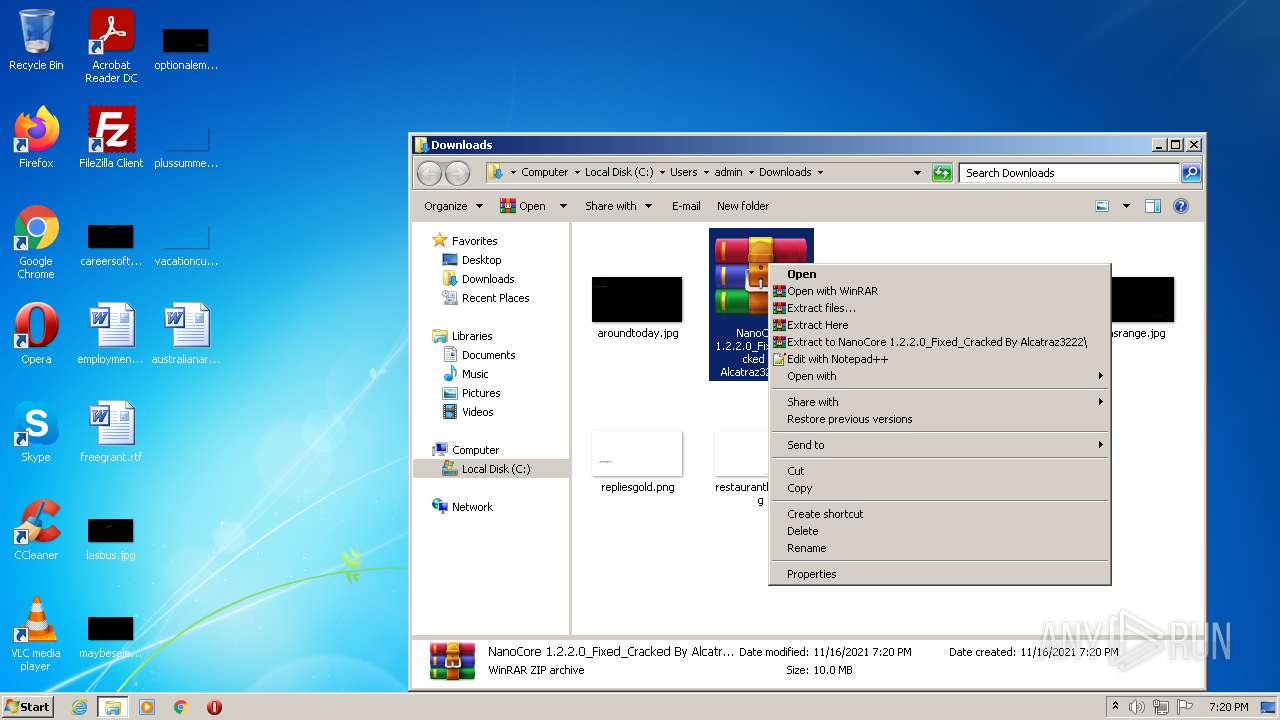Open address bar history dropdown
The width and height of the screenshot is (1280, 720).
click(x=917, y=173)
